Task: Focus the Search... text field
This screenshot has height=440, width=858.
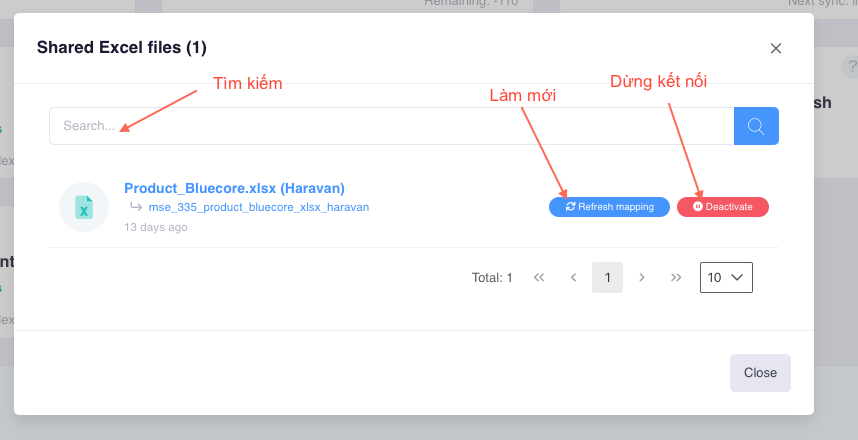Action: 390,126
